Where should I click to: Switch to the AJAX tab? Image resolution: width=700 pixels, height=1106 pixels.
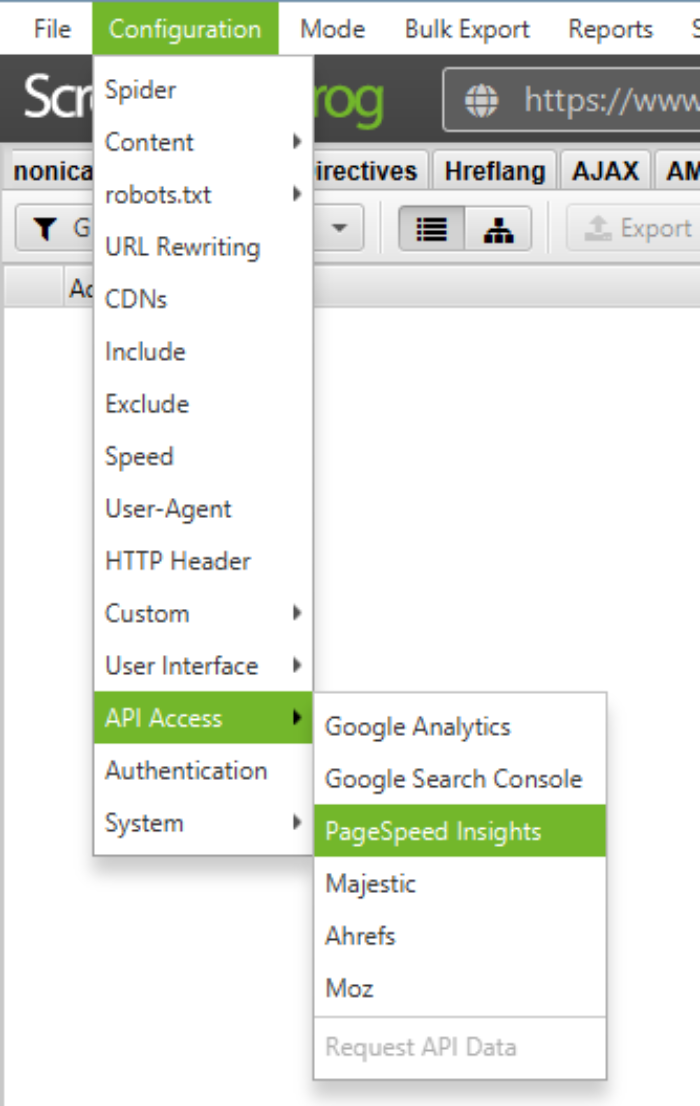[605, 171]
